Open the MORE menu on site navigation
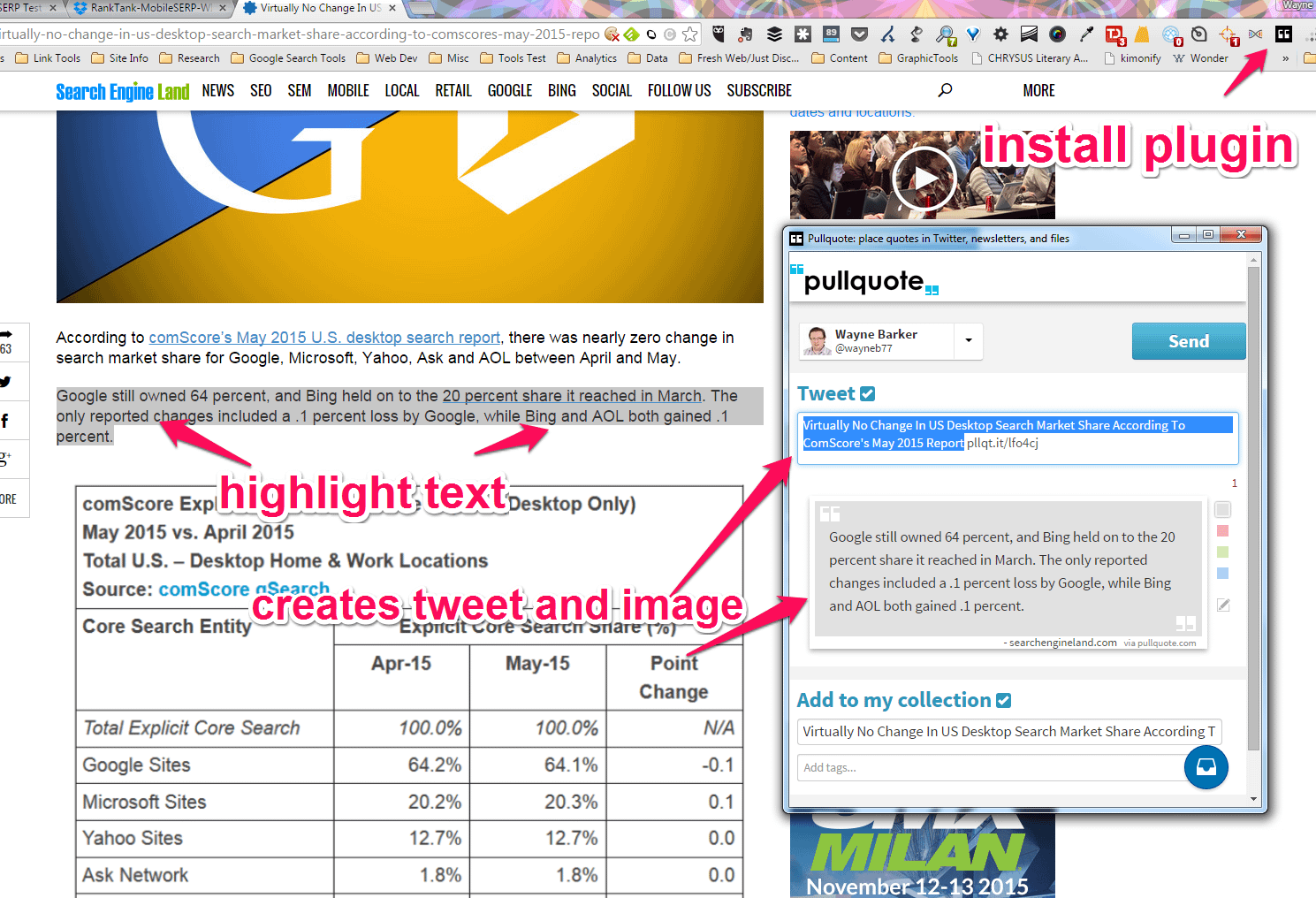This screenshot has width=1316, height=898. coord(1038,90)
